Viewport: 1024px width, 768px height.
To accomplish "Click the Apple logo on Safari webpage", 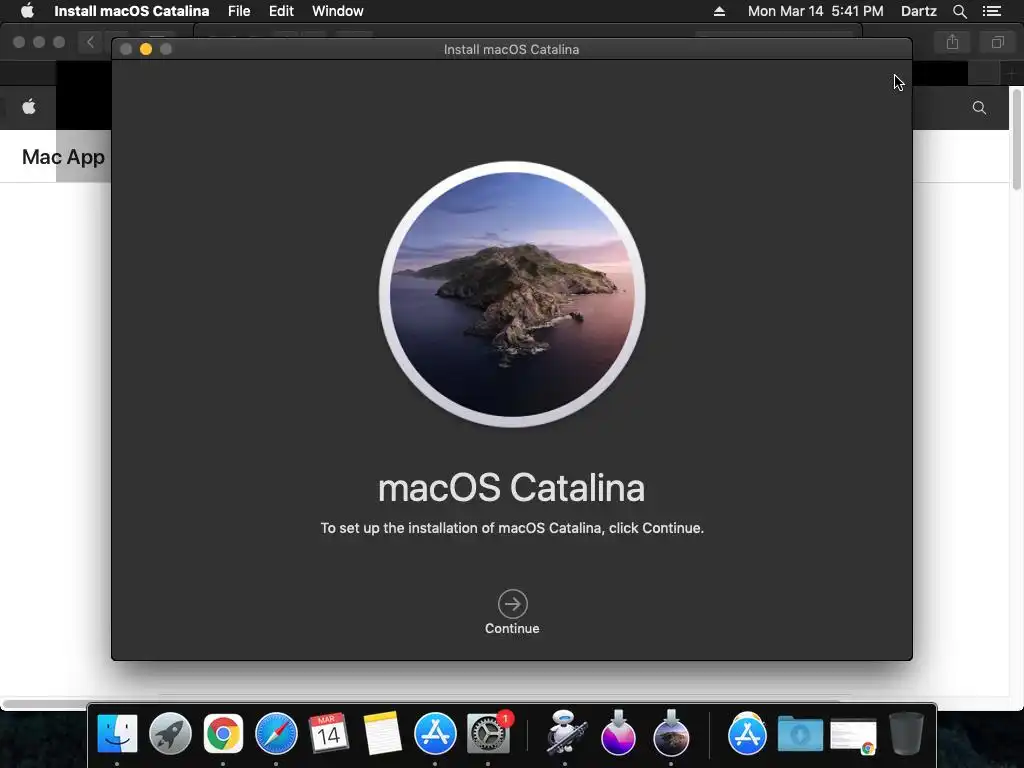I will coord(29,106).
